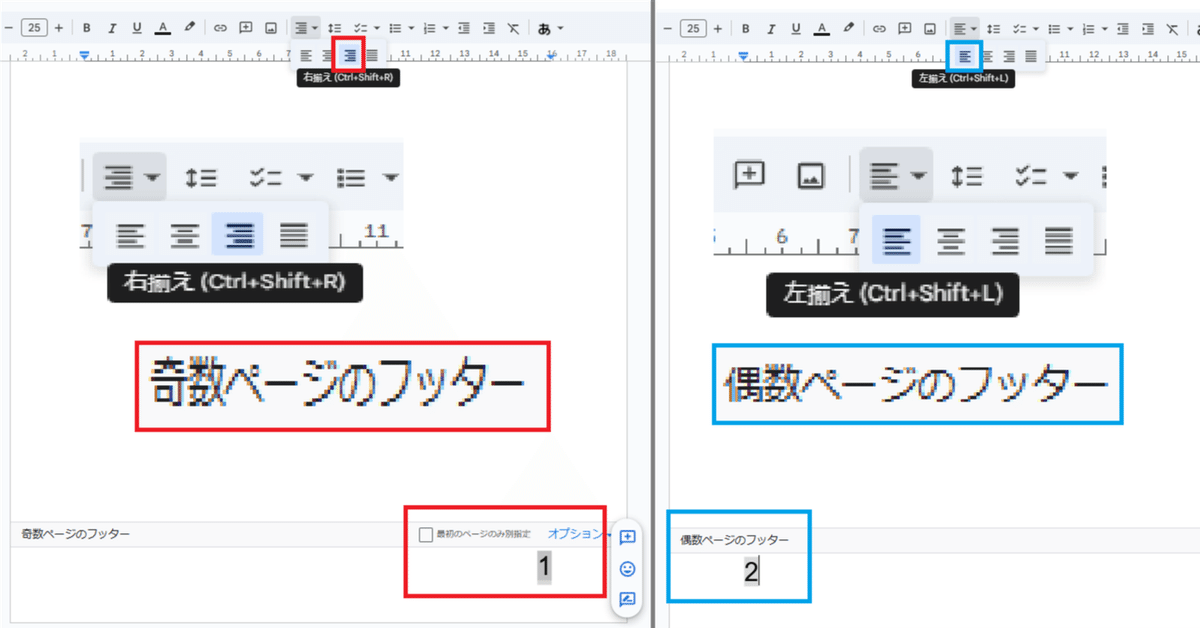The height and width of the screenshot is (628, 1200).
Task: Open the text color picker
Action: pos(161,27)
